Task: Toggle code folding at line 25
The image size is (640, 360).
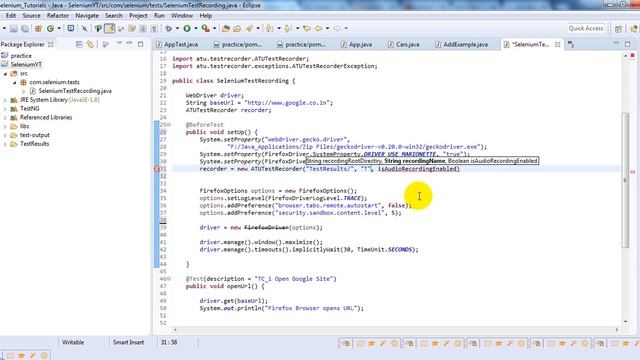Action: (x=169, y=125)
